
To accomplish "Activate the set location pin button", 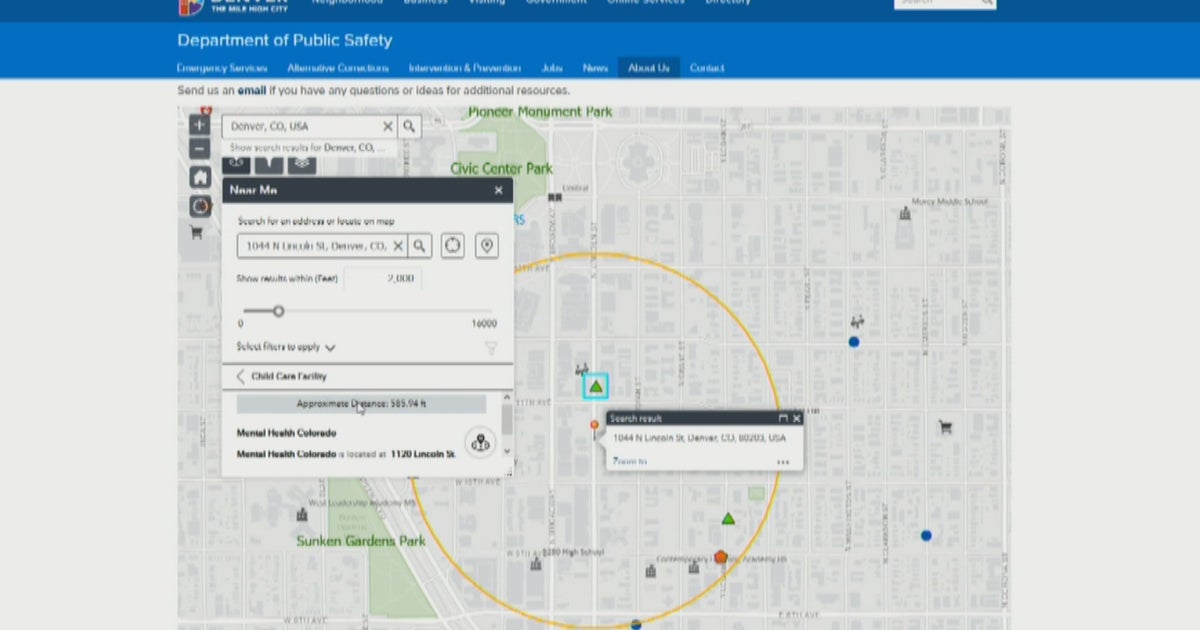I will click(x=486, y=246).
